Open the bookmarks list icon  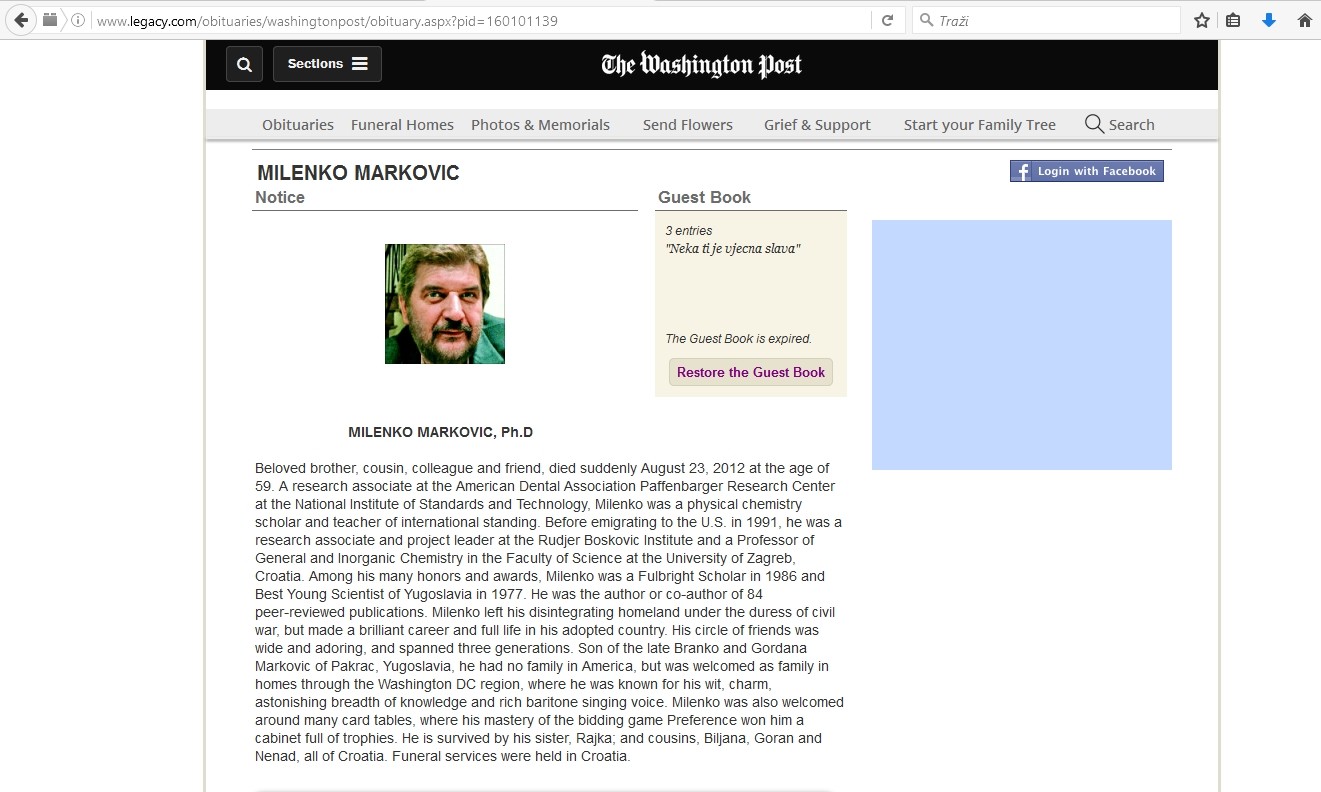1234,20
